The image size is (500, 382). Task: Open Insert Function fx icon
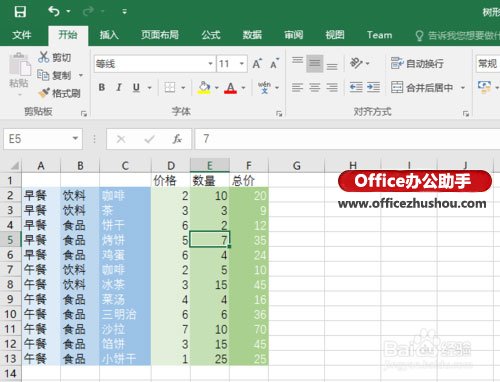click(x=177, y=139)
